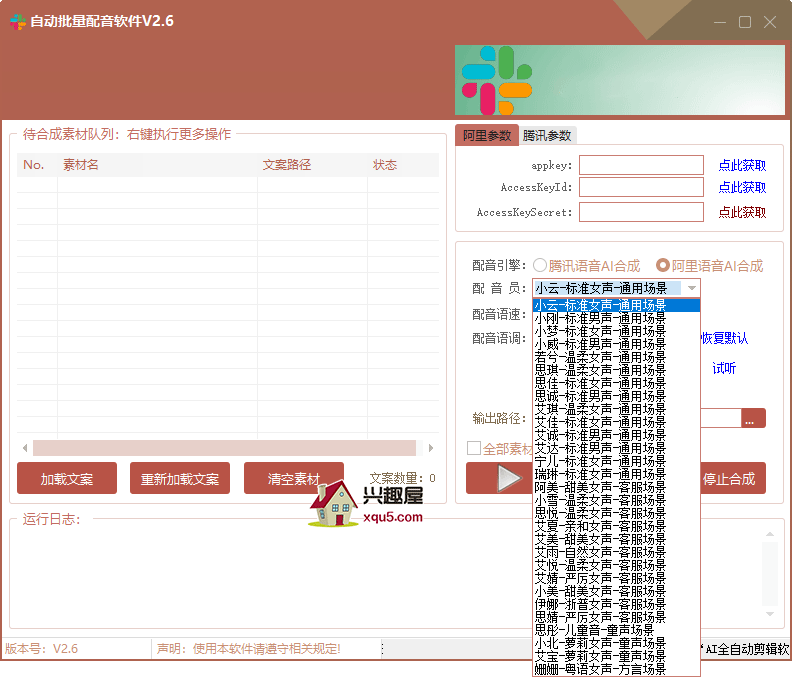Click the 试听 preview link

(724, 368)
